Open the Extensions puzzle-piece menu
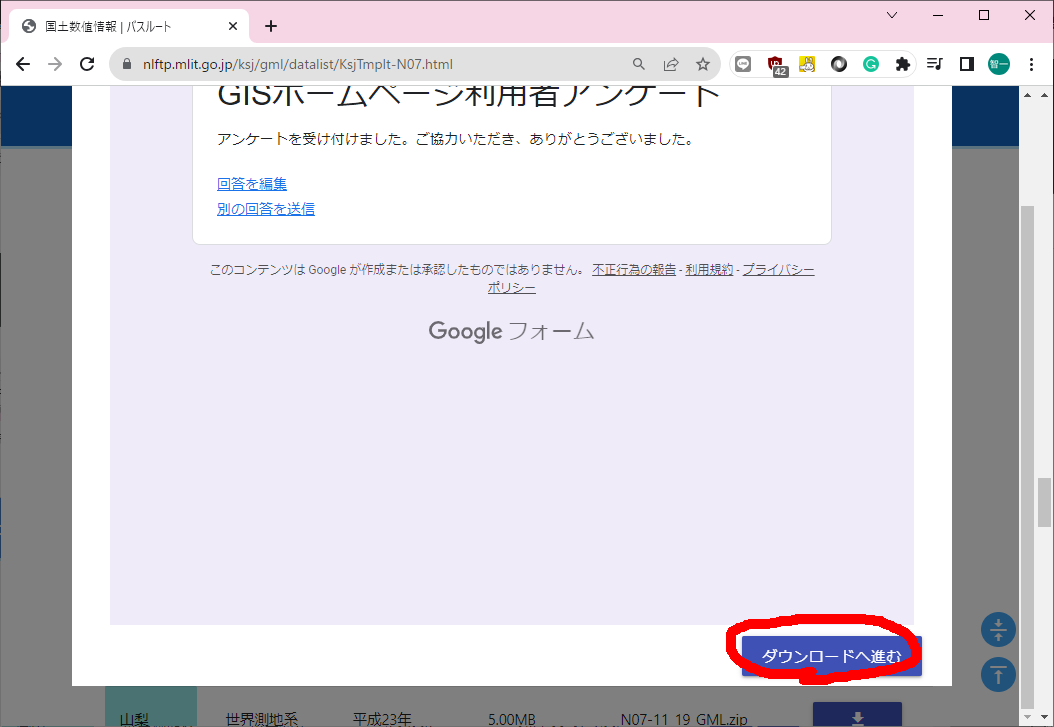The height and width of the screenshot is (727, 1054). click(x=902, y=64)
